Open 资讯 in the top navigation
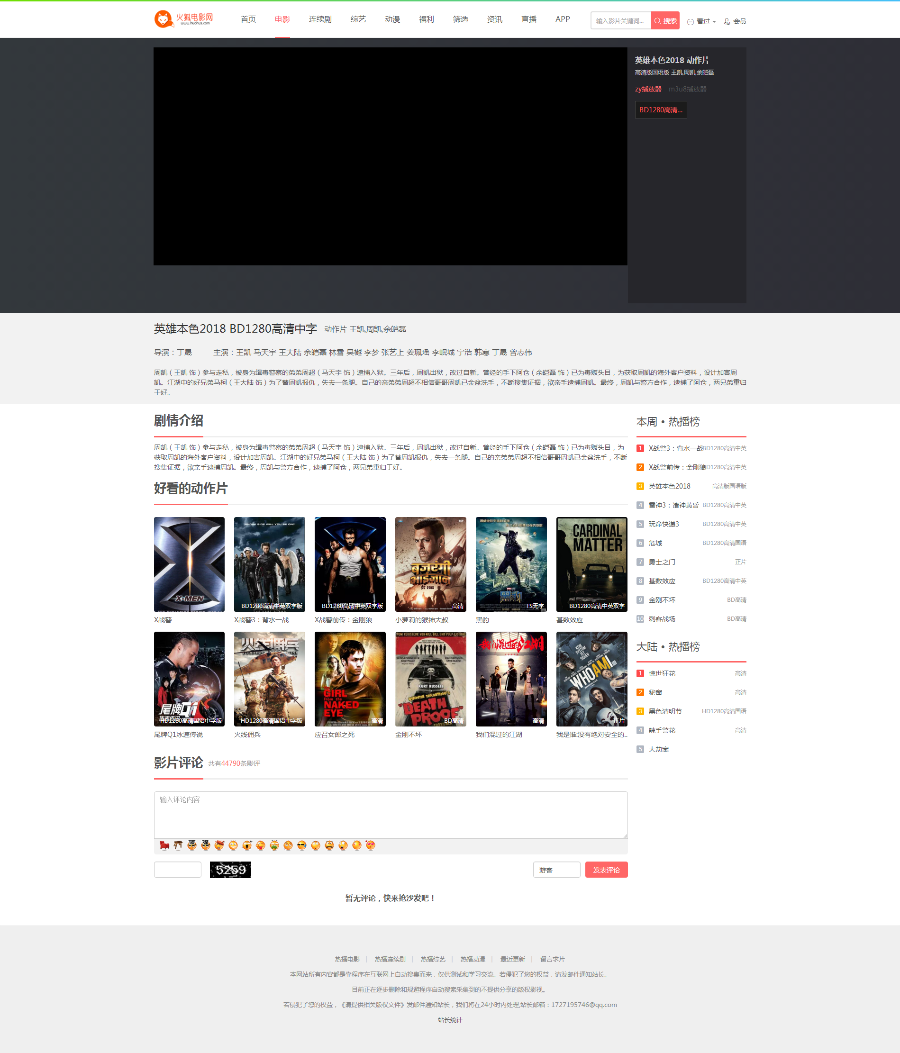The height and width of the screenshot is (1053, 900). point(495,19)
